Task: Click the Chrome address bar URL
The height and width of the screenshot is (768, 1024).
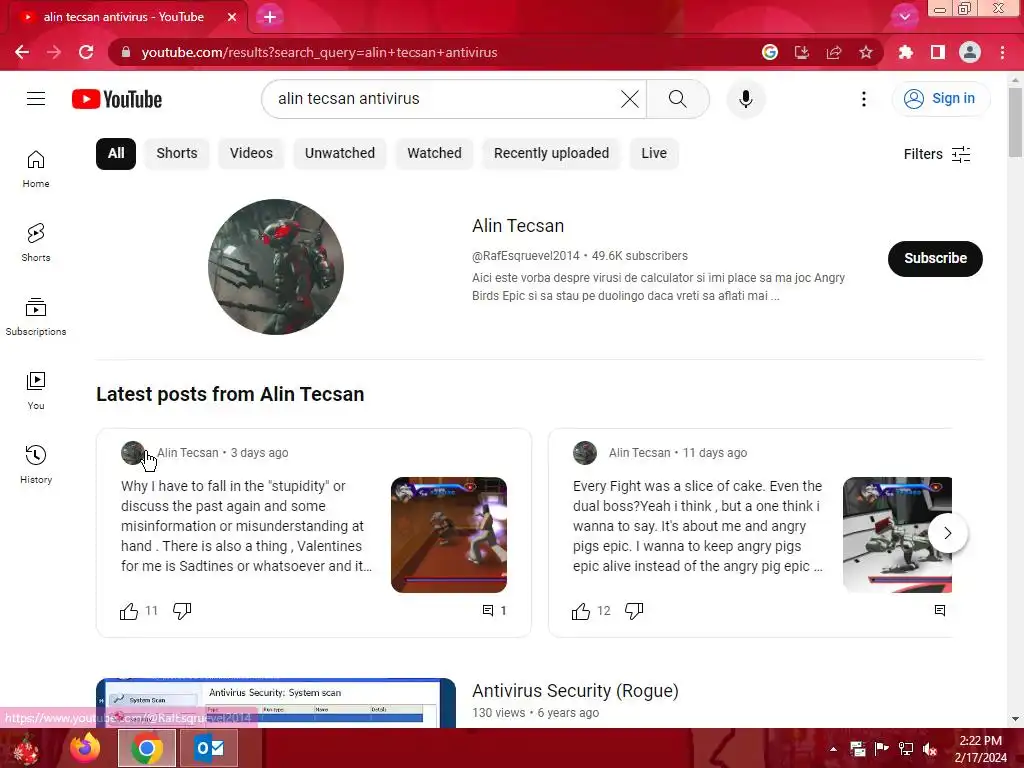Action: pyautogui.click(x=319, y=52)
